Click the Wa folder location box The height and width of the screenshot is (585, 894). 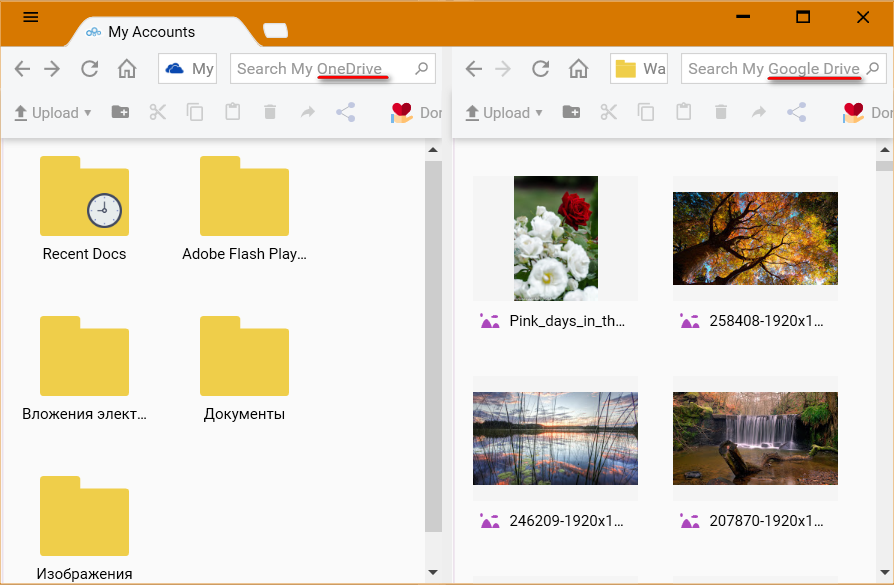[639, 69]
